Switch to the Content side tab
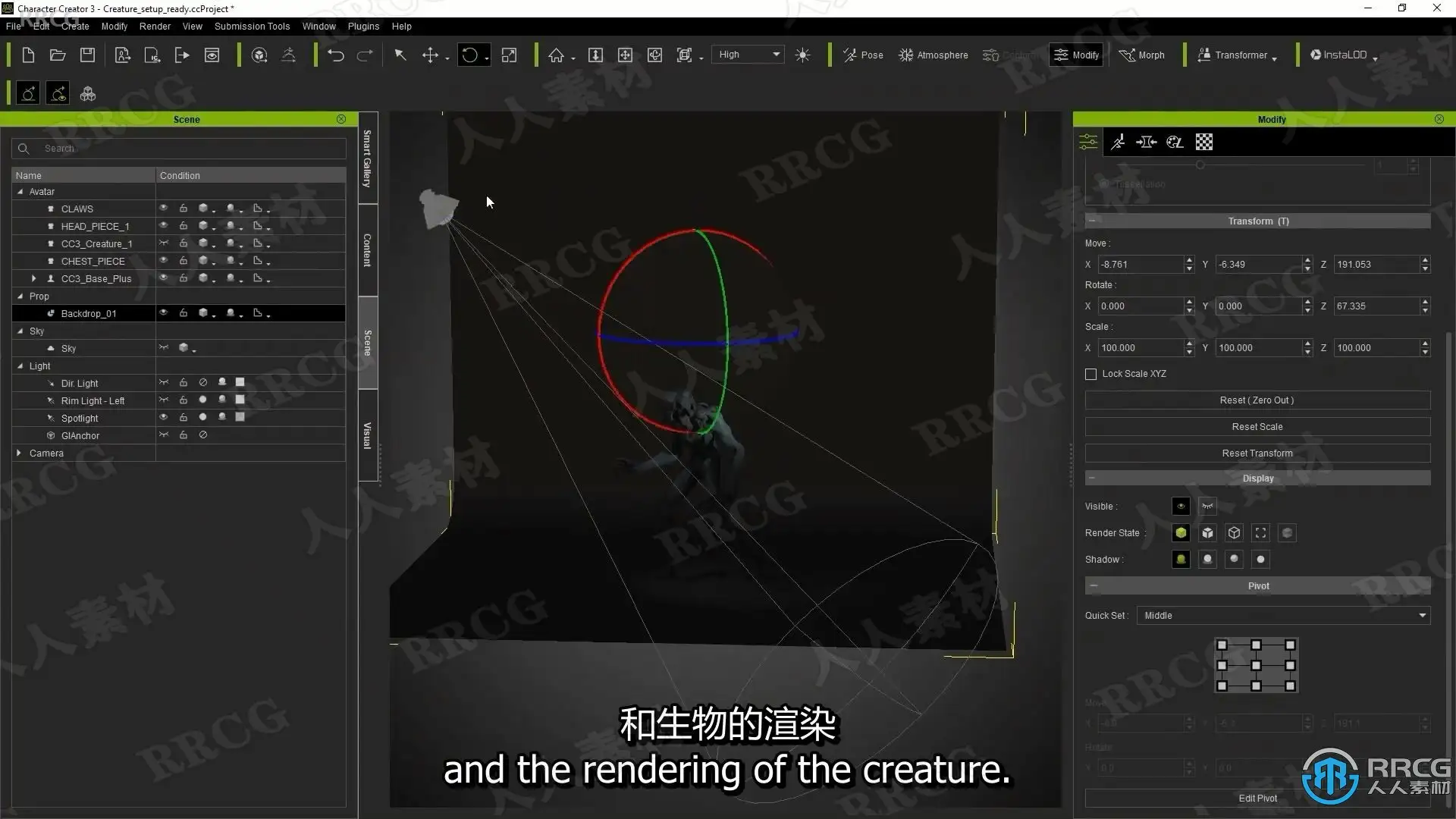This screenshot has height=819, width=1456. click(368, 249)
